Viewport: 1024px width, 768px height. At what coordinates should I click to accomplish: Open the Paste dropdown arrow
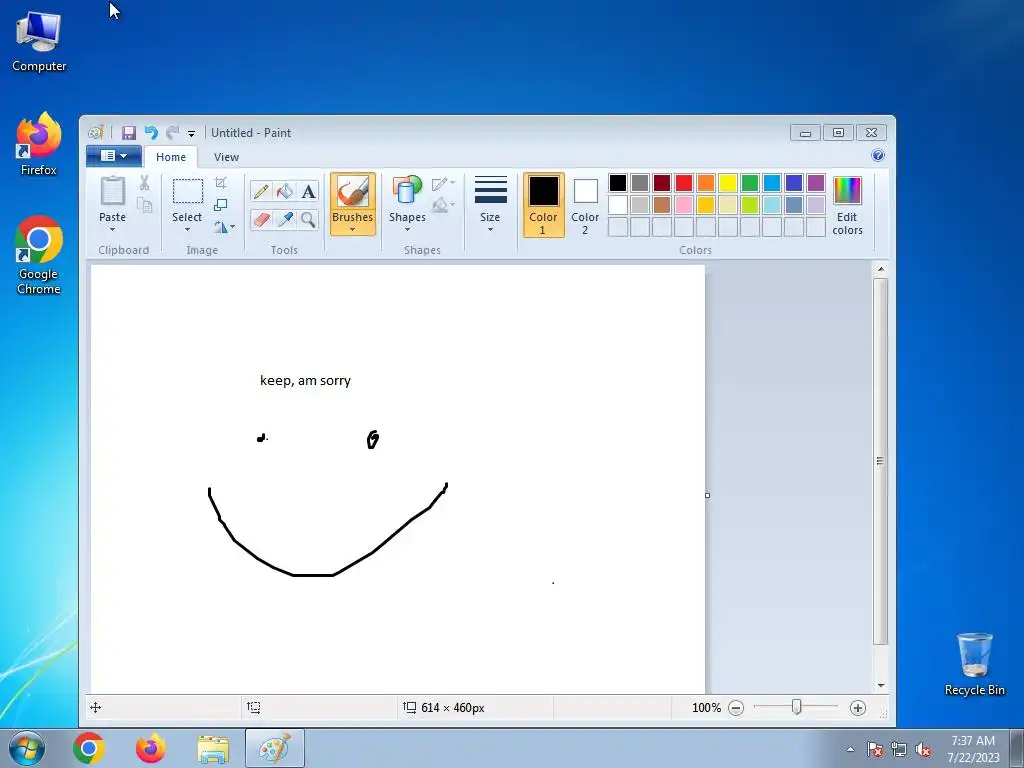coord(112,229)
